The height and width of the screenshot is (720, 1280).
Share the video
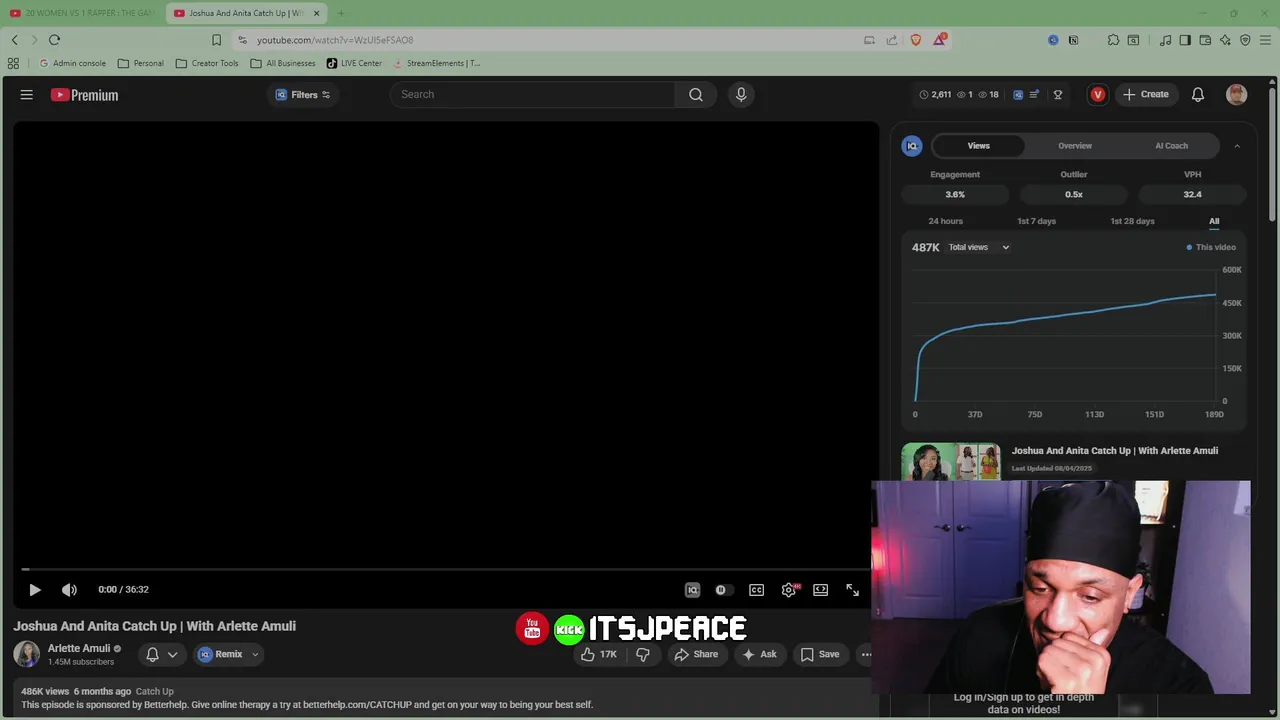tap(696, 654)
